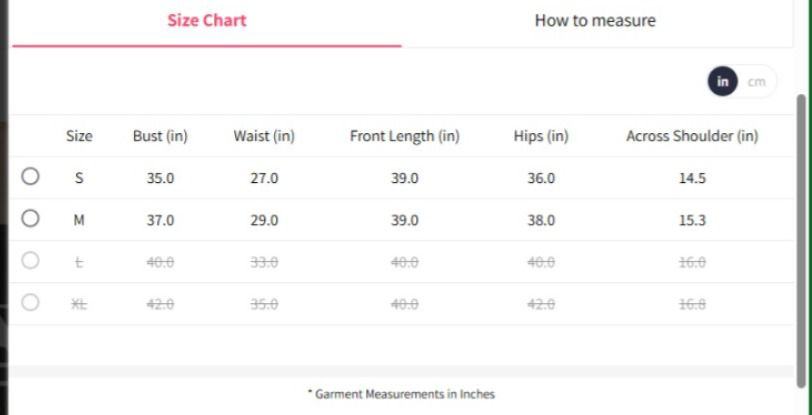Image resolution: width=812 pixels, height=415 pixels.
Task: Click bust value 35.0 in S row
Action: (x=160, y=178)
